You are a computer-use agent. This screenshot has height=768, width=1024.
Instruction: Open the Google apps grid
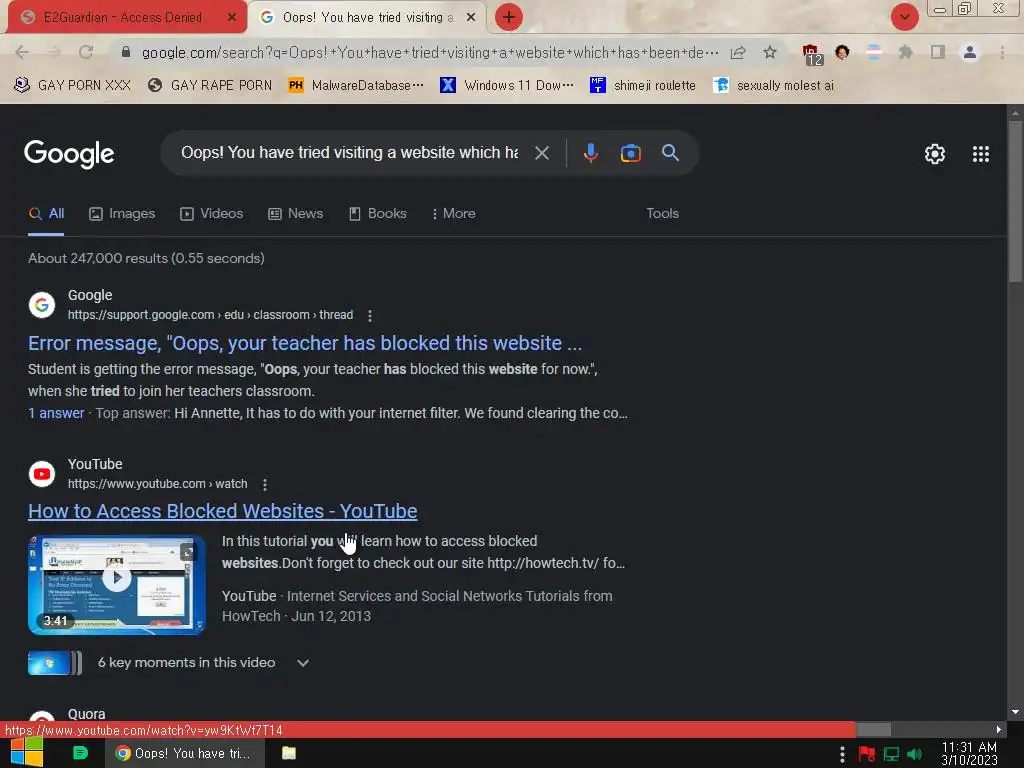pyautogui.click(x=980, y=154)
